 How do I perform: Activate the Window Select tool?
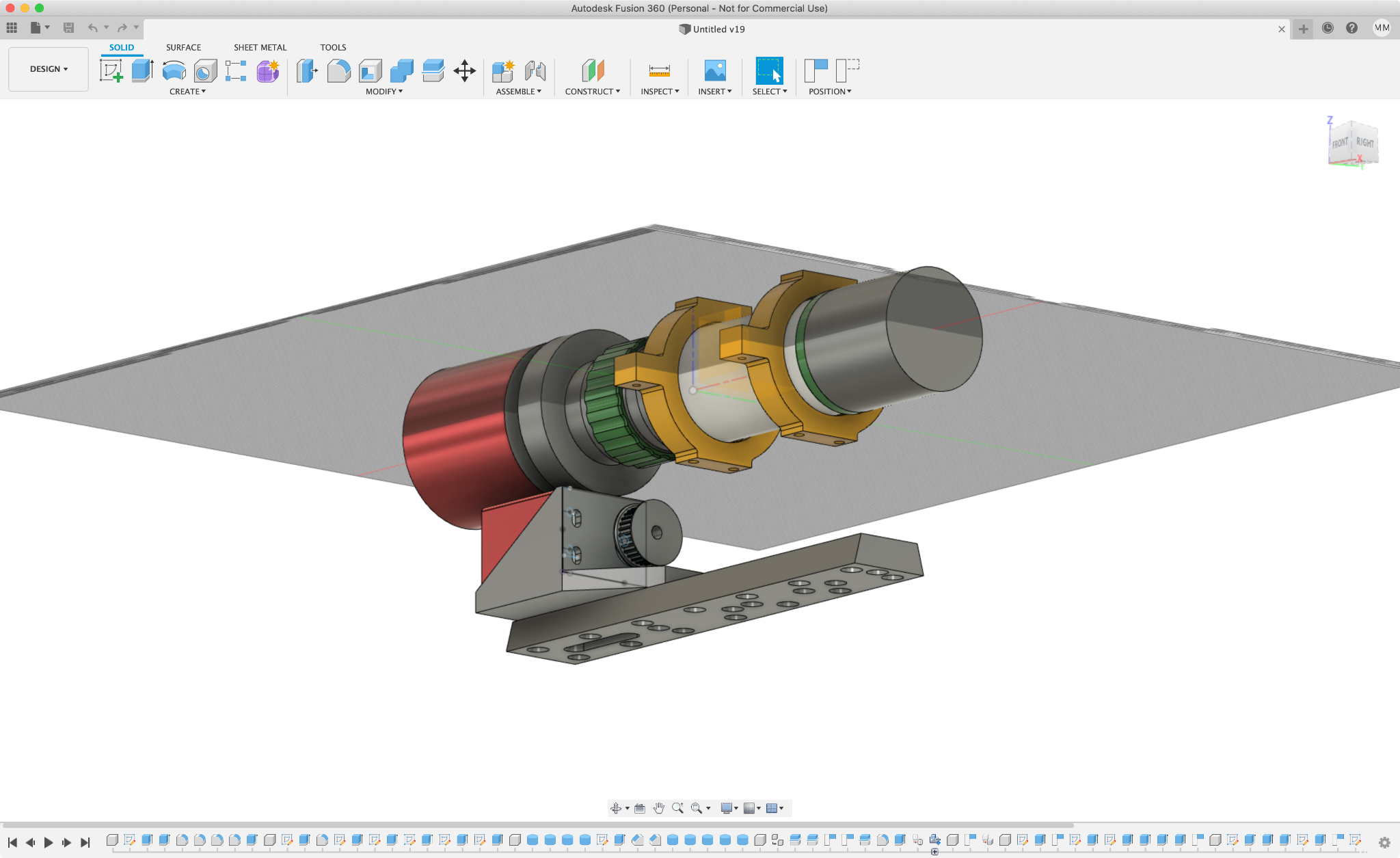click(x=769, y=70)
